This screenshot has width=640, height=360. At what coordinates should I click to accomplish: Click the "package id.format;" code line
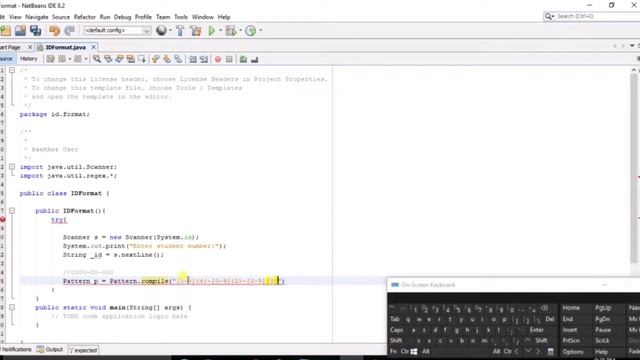tap(55, 114)
